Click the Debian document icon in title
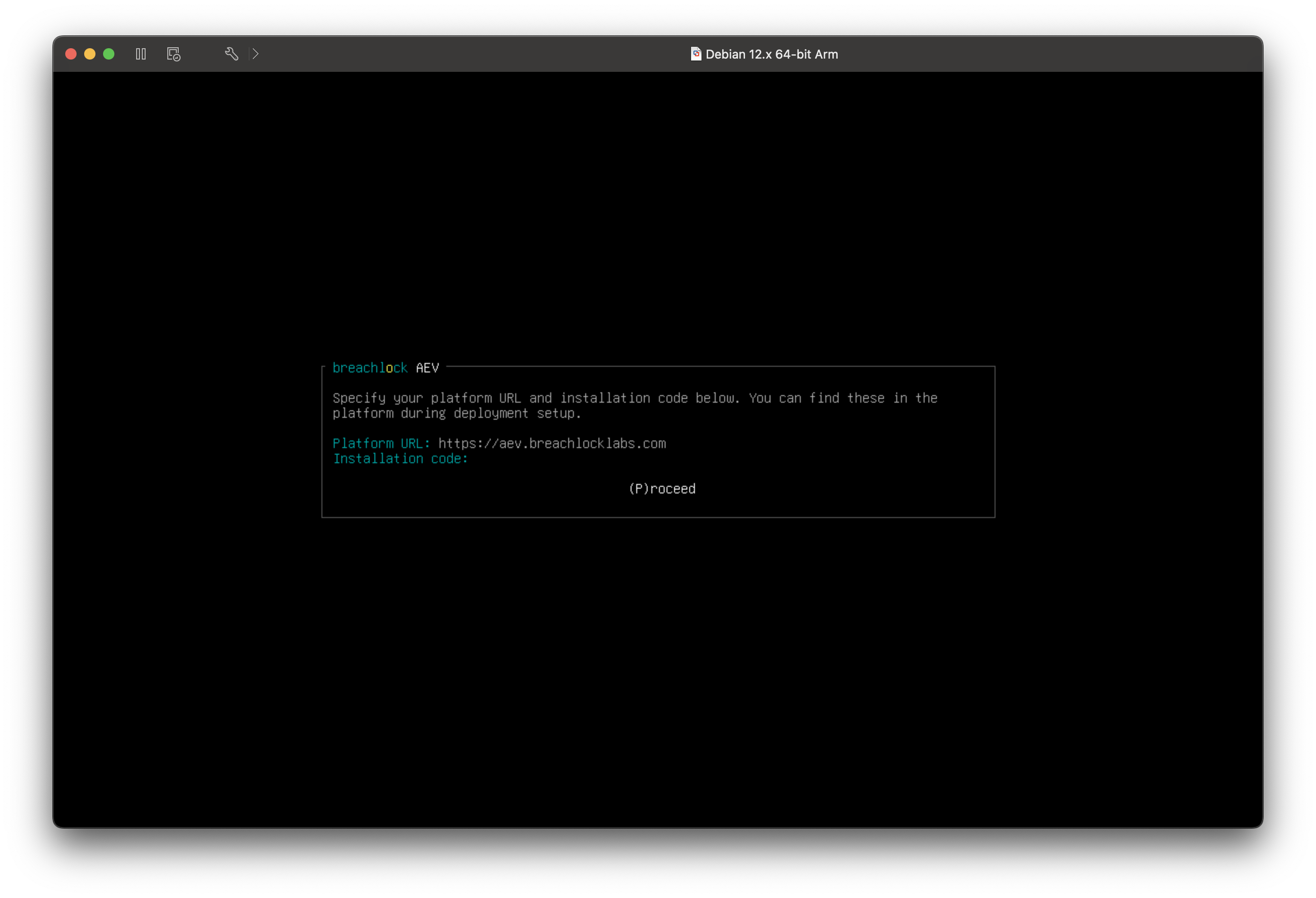1316x898 pixels. pyautogui.click(x=696, y=54)
